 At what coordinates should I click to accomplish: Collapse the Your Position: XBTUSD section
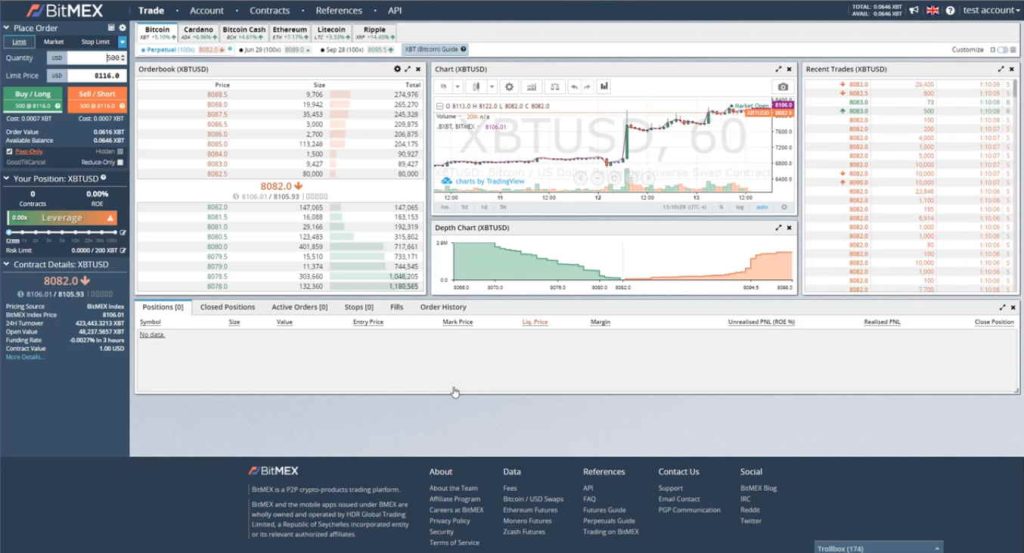(7, 178)
